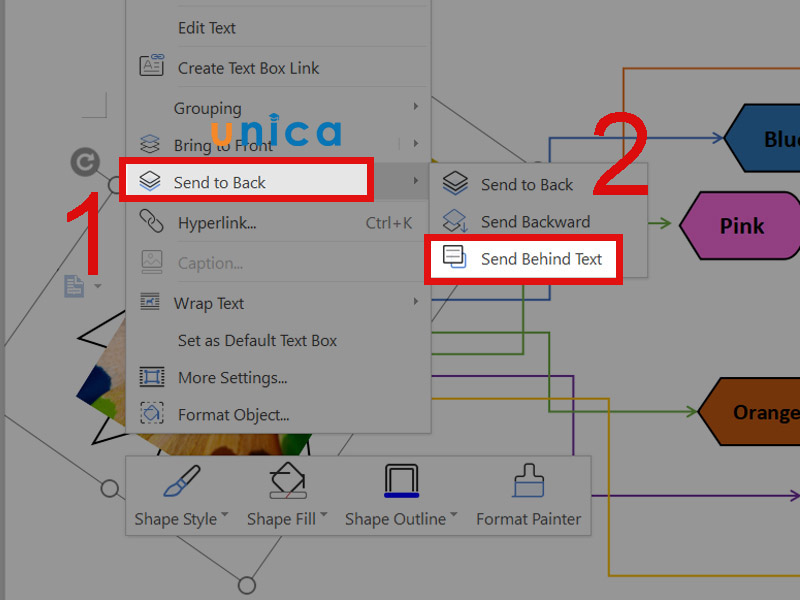Click the Wrap Text menu label
This screenshot has height=600, width=800.
click(x=209, y=303)
